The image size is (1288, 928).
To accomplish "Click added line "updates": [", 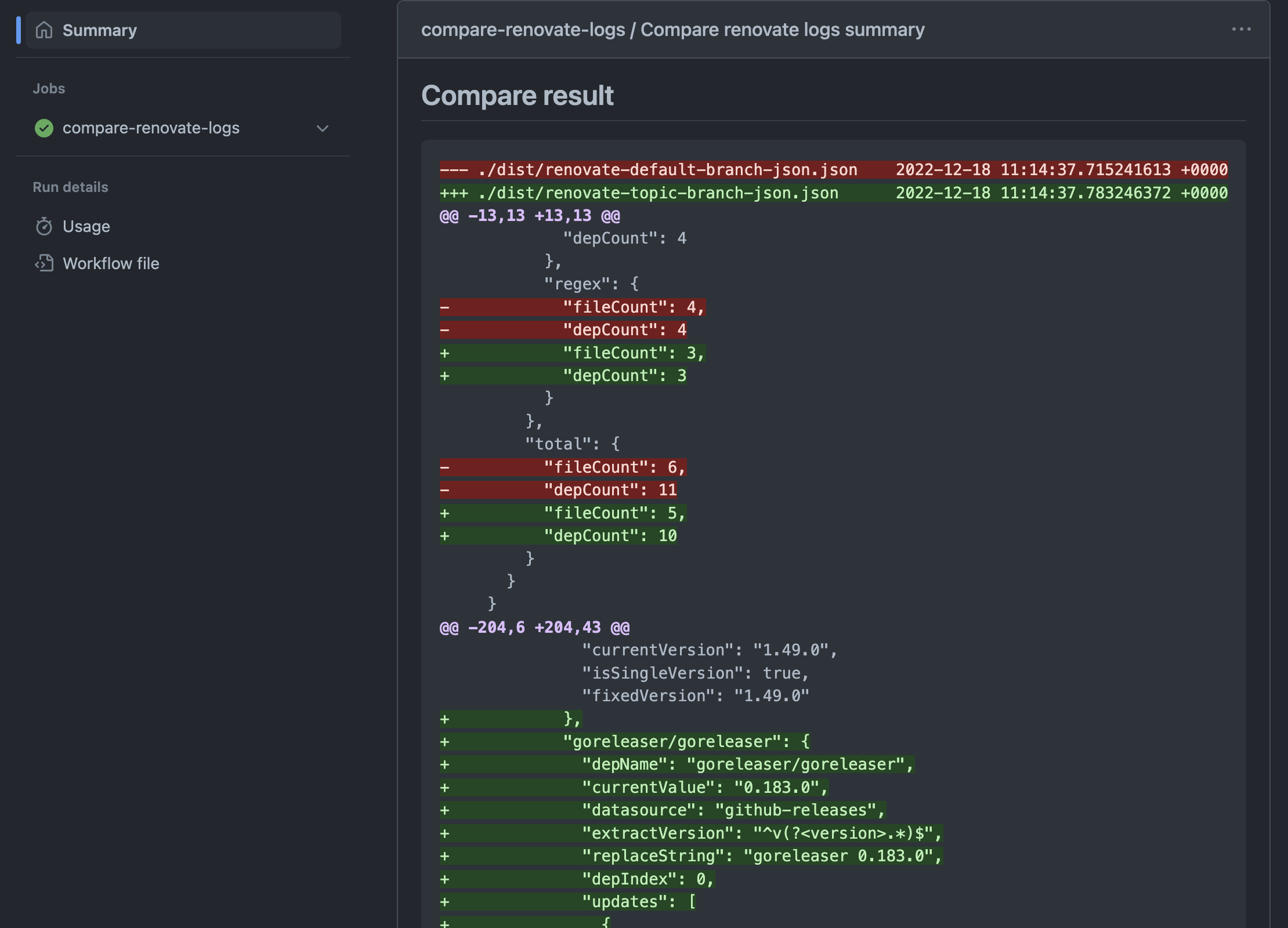I will (x=567, y=902).
